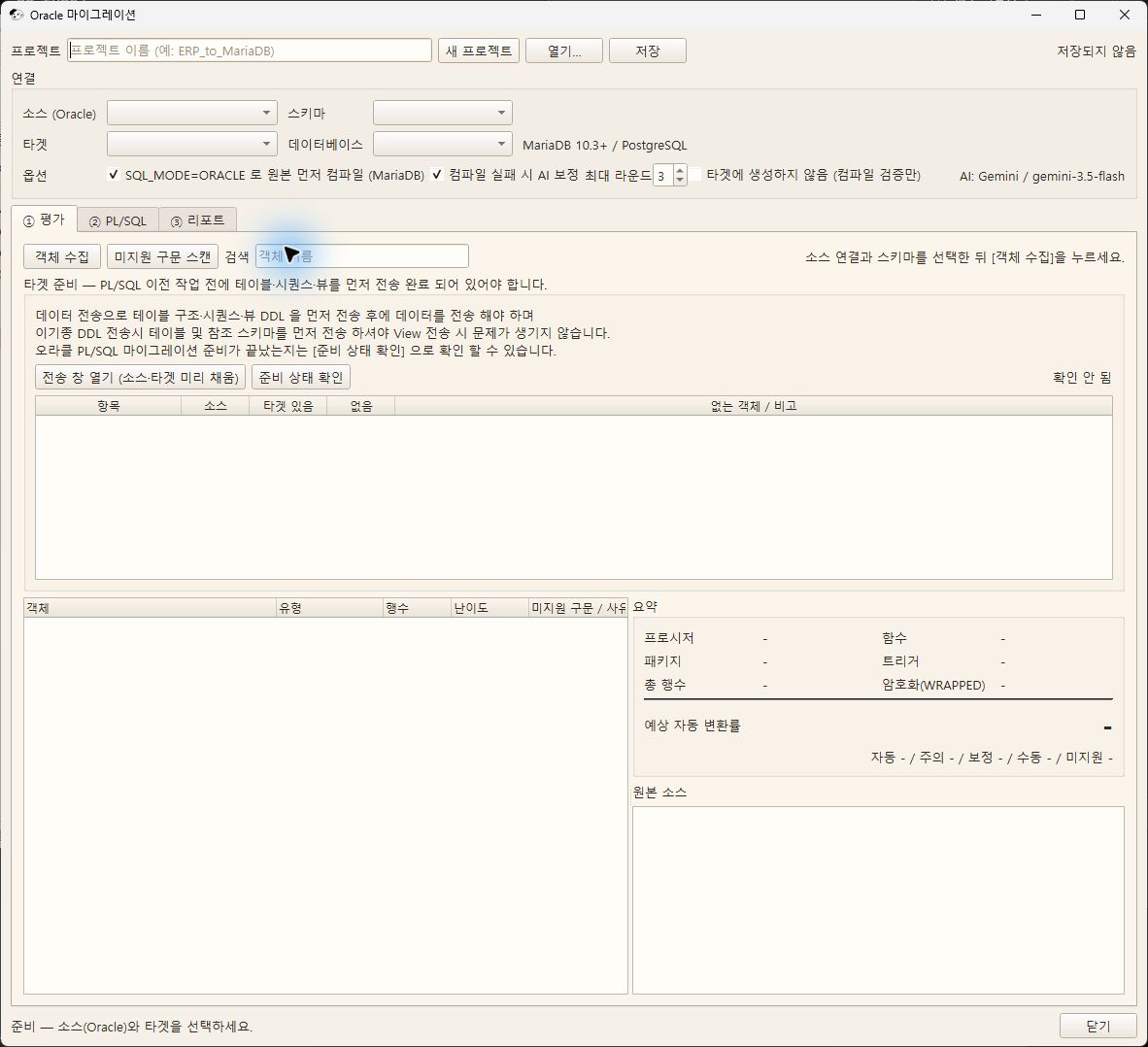Click the 트리거 summary label
This screenshot has width=1148, height=1047.
[x=900, y=661]
